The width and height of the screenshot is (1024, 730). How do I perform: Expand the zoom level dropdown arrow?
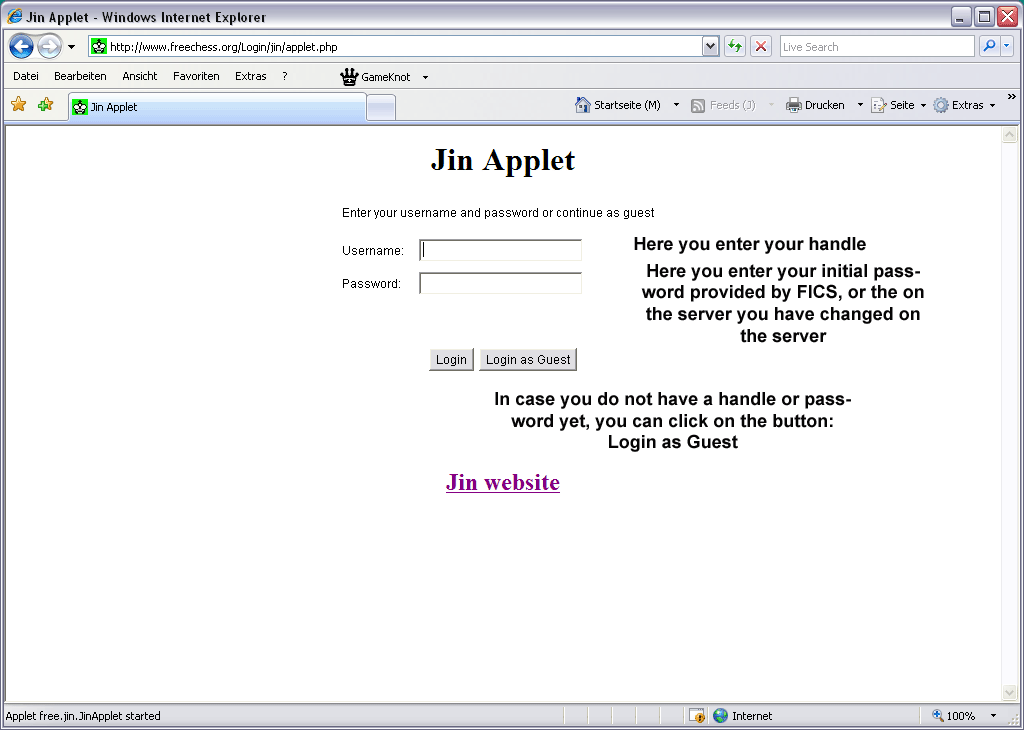(x=993, y=716)
